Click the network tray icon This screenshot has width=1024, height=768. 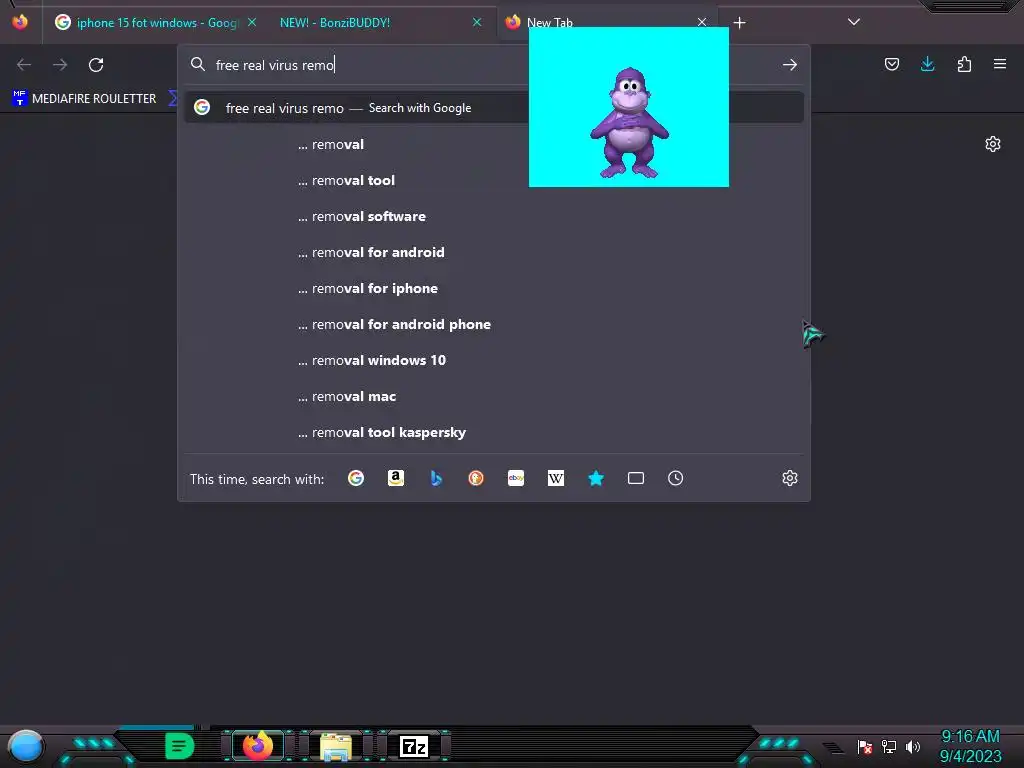pos(889,746)
